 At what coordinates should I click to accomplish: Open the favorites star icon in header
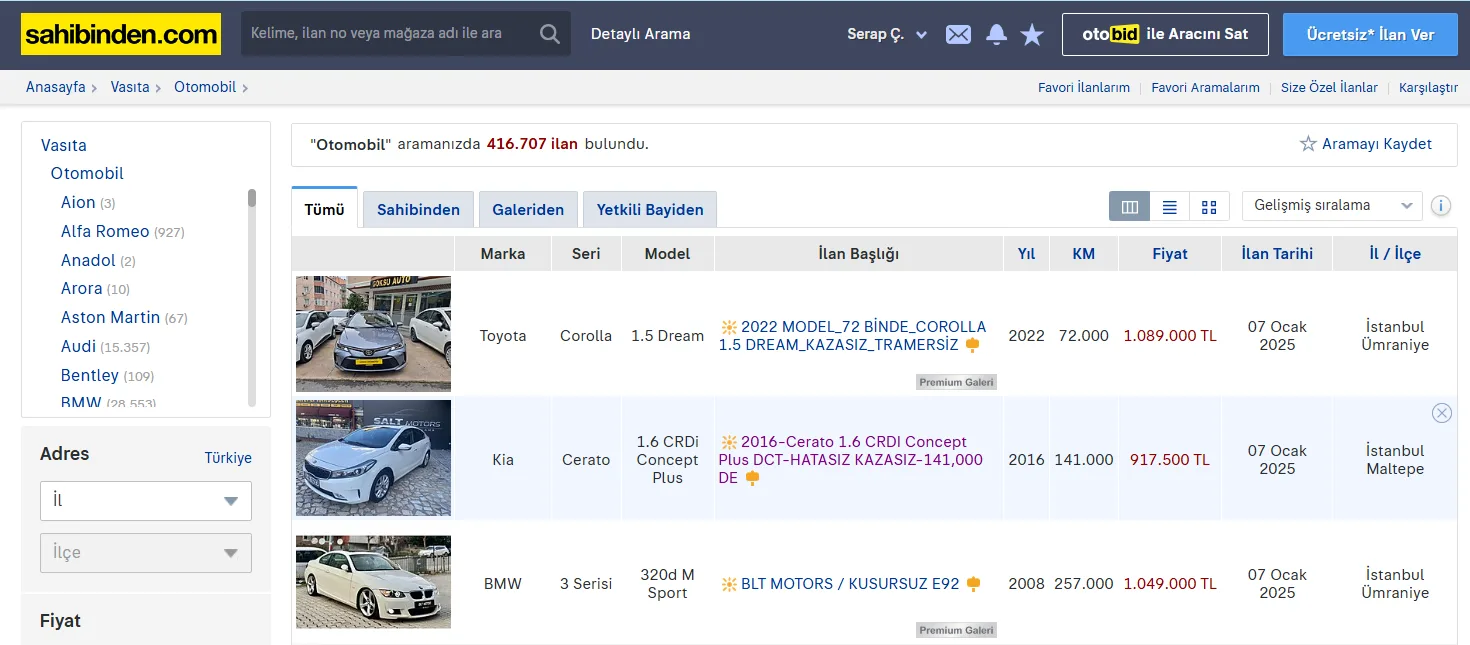1032,34
